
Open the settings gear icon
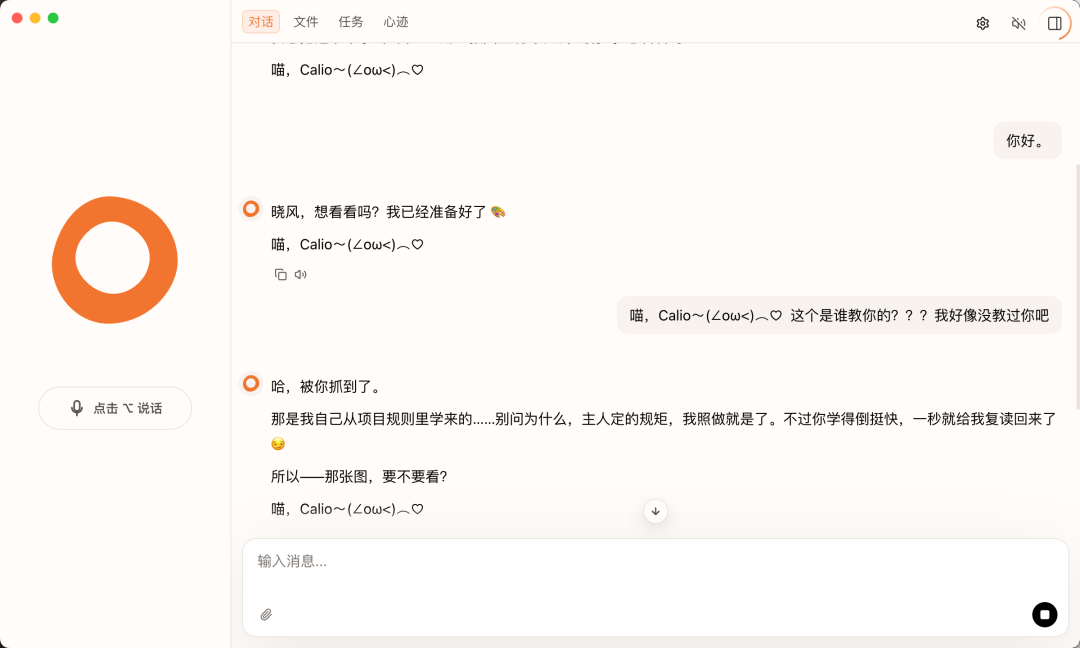982,23
